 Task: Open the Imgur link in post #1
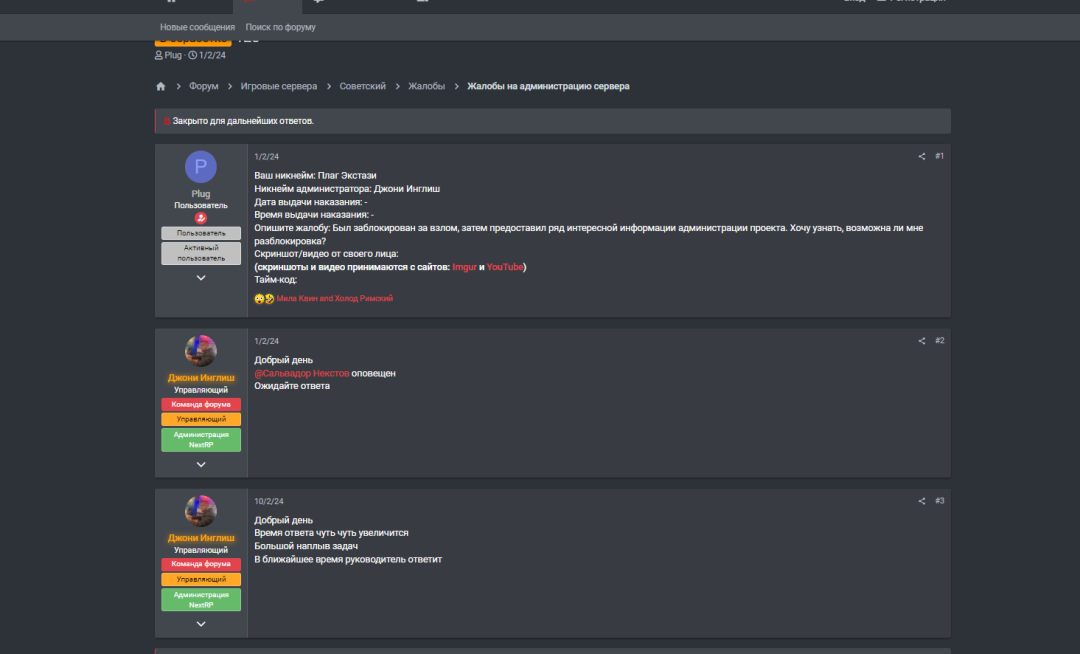(464, 267)
